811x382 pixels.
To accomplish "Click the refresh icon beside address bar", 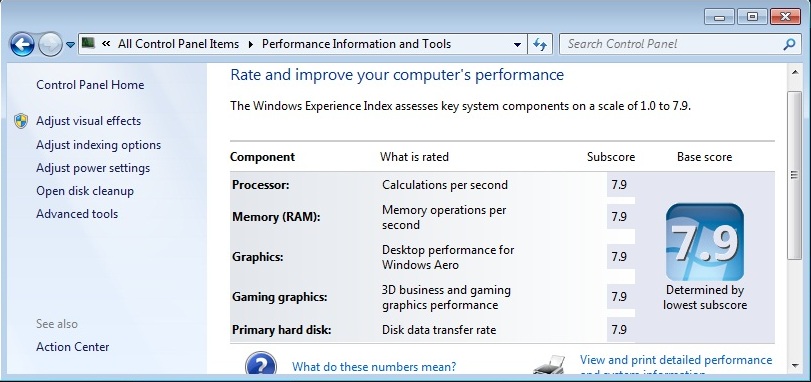I will pos(540,44).
